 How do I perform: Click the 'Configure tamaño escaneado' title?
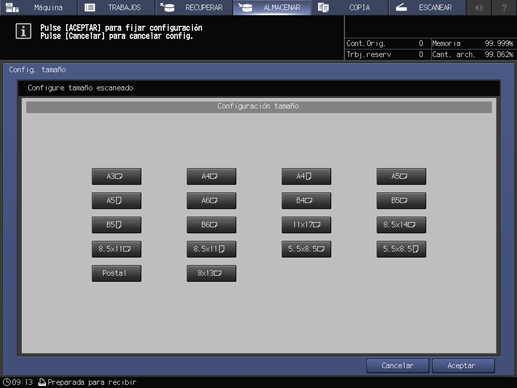[x=80, y=88]
